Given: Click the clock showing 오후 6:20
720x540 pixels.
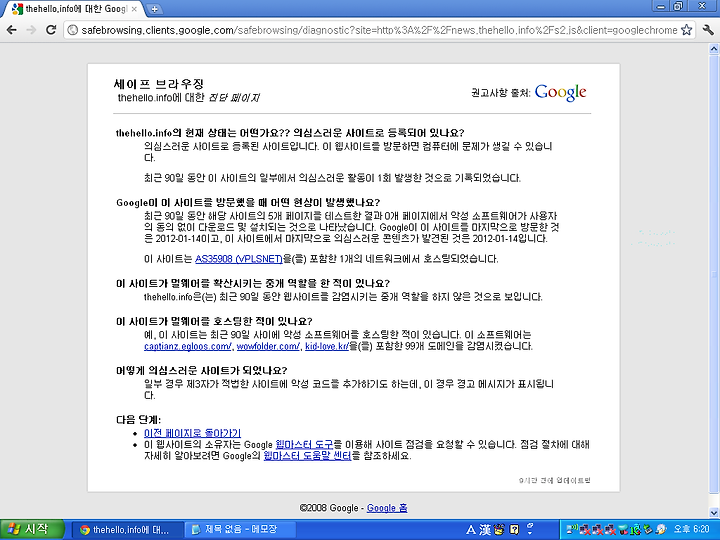Looking at the screenshot, I should click(692, 529).
